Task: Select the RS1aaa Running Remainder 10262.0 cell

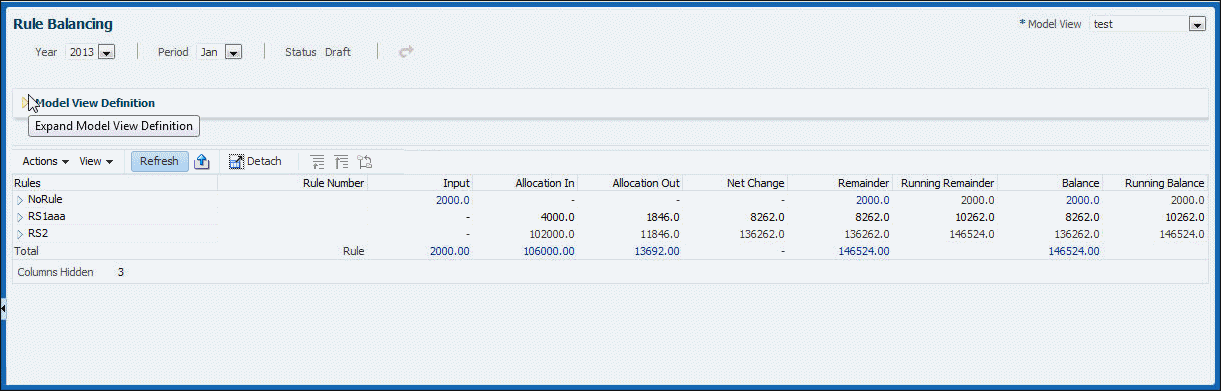Action: [x=974, y=217]
